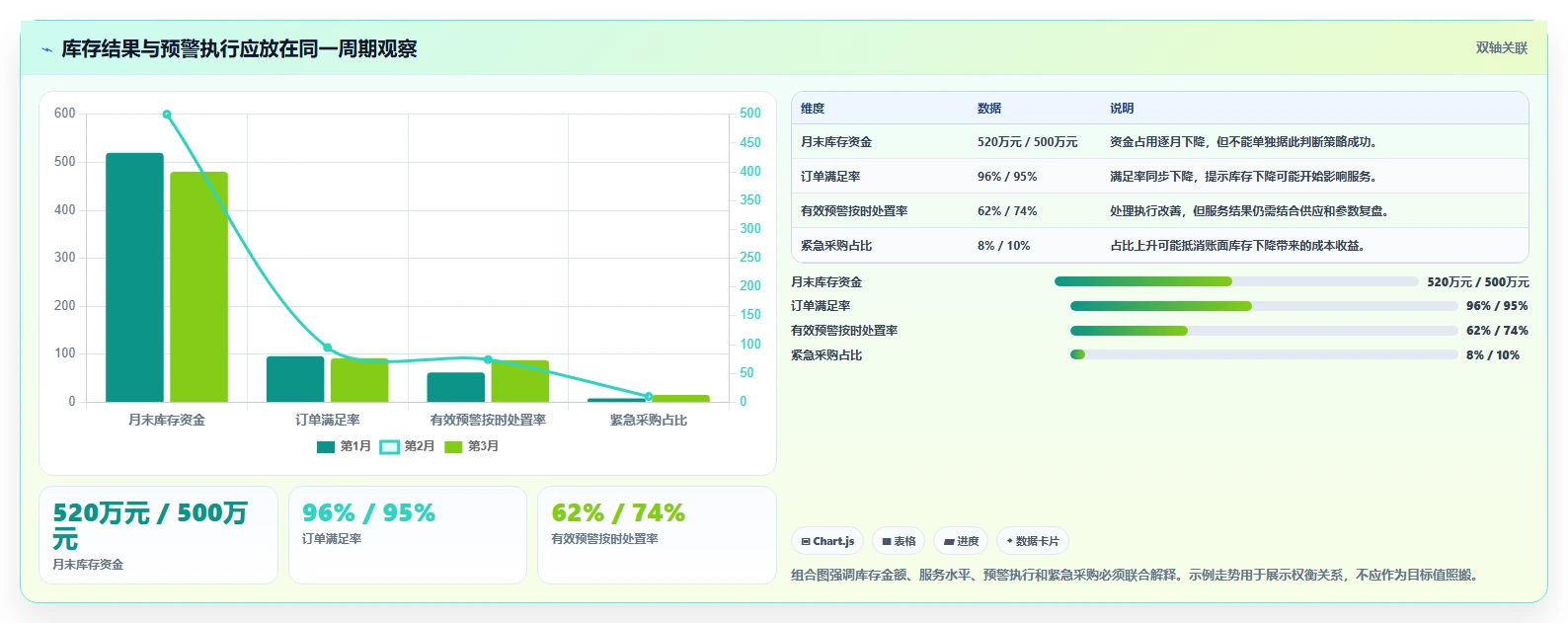Click the 第1月 bar for 订单满足率
Screen dimensions: 1568x623
click(x=295, y=379)
